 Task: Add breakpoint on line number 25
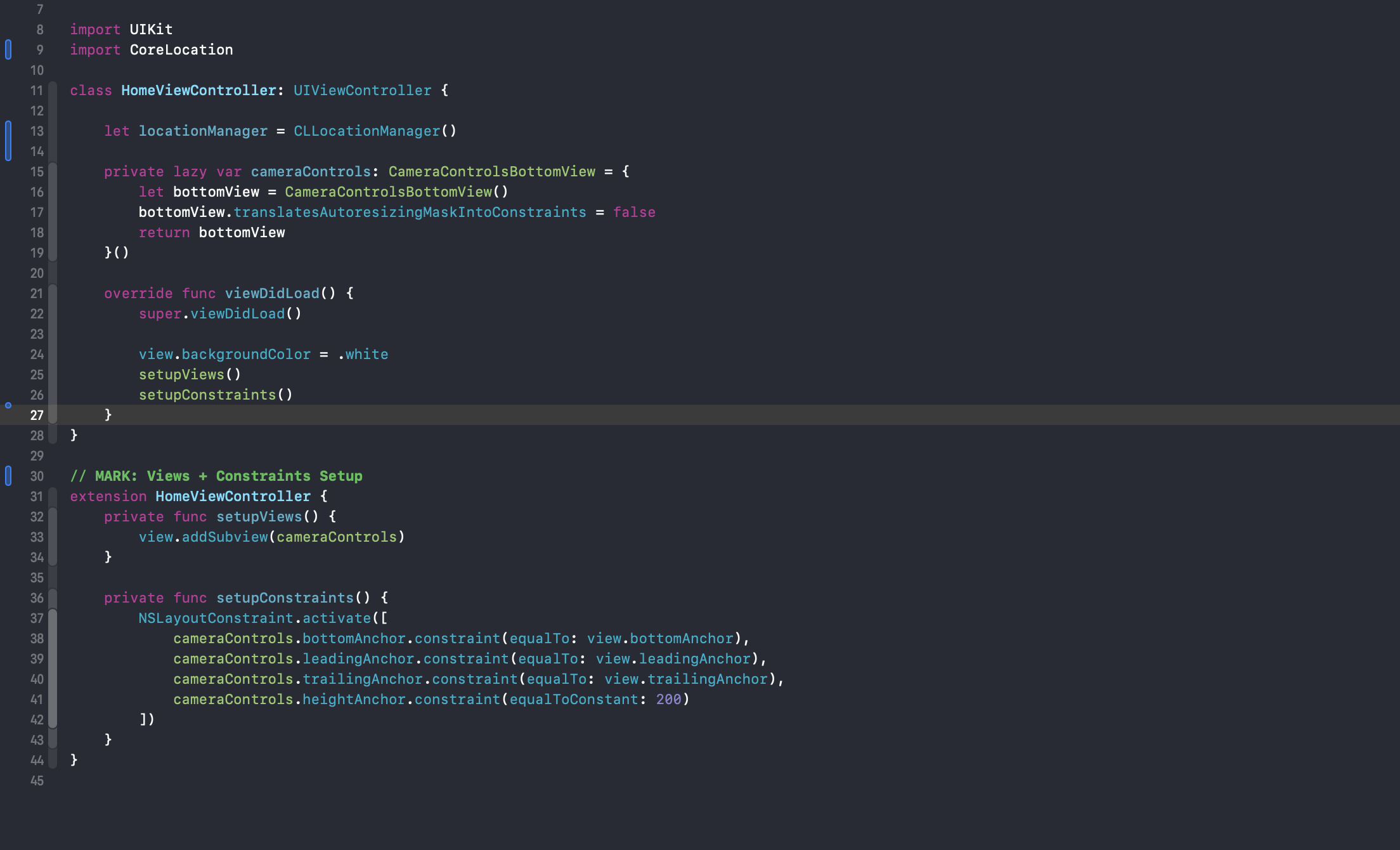tap(37, 374)
